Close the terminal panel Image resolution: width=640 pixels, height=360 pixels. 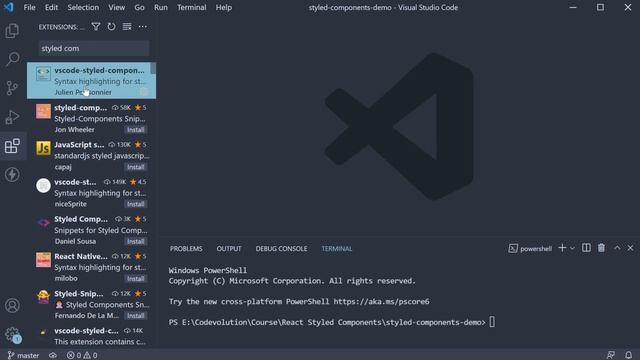click(x=630, y=248)
